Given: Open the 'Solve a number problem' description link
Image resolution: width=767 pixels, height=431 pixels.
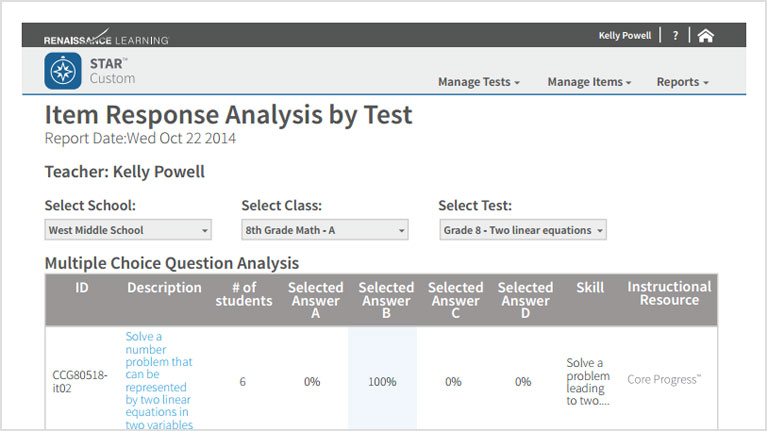Looking at the screenshot, I should pos(159,381).
